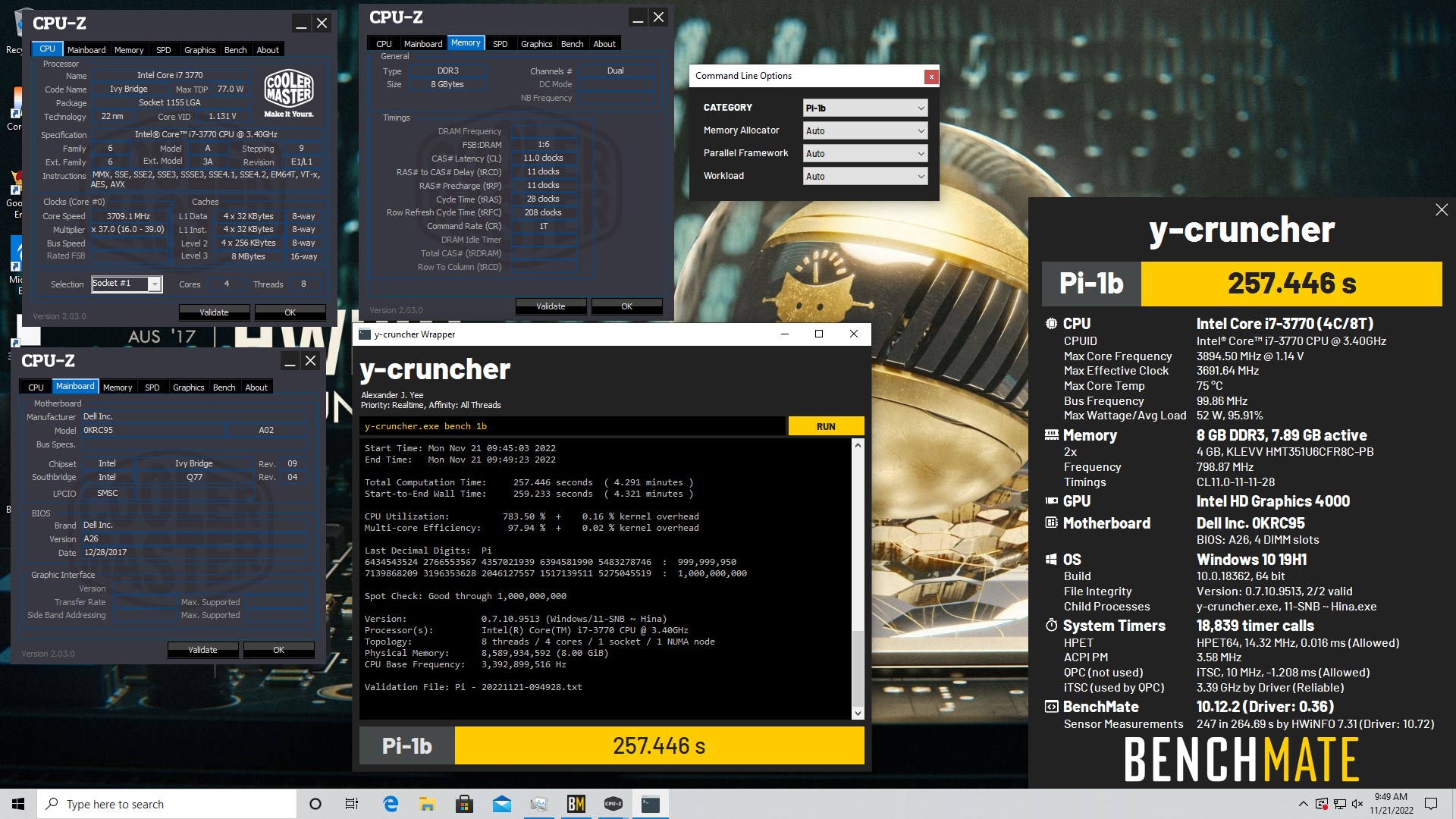Click the CPU section icon in BenchMate result
This screenshot has width=1456, height=819.
pos(1051,324)
